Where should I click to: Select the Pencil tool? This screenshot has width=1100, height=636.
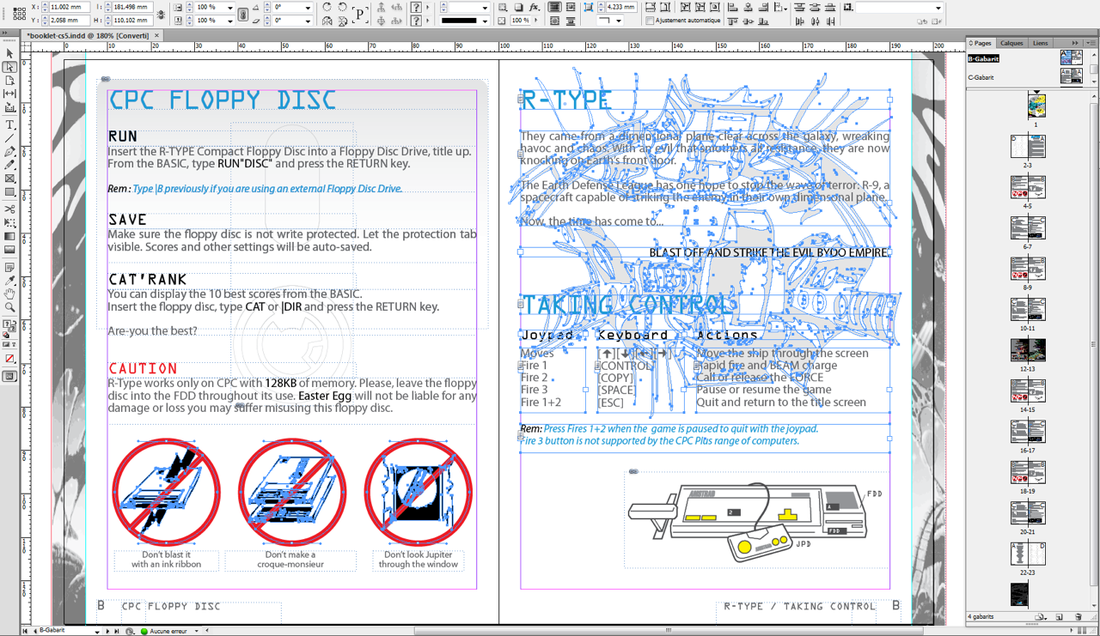pyautogui.click(x=10, y=165)
